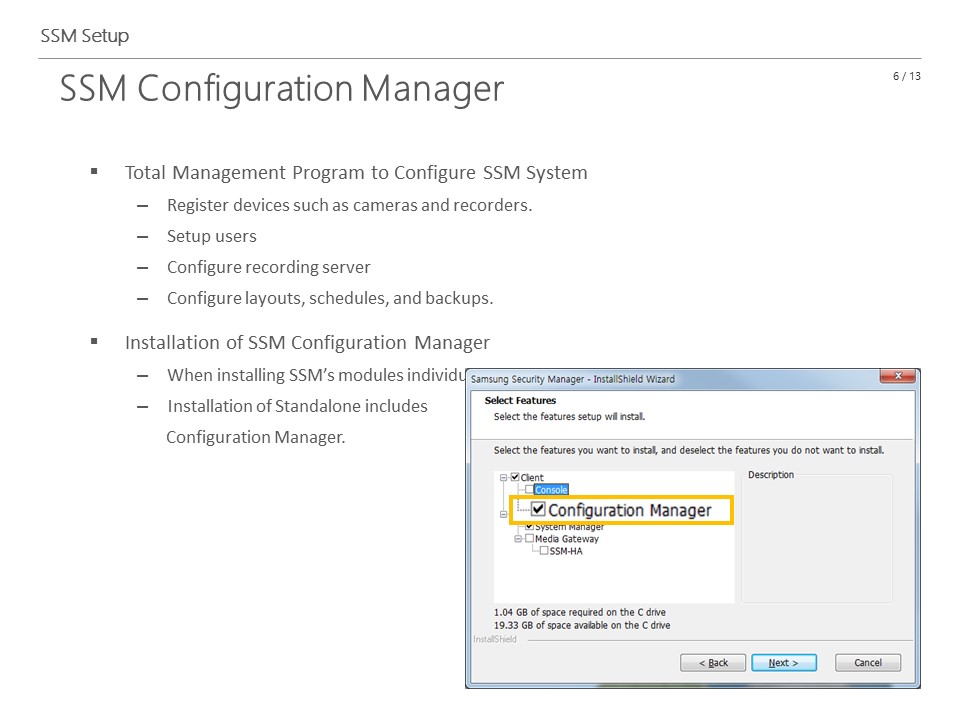Collapse the Client tree node
The width and height of the screenshot is (960, 720).
click(x=503, y=478)
